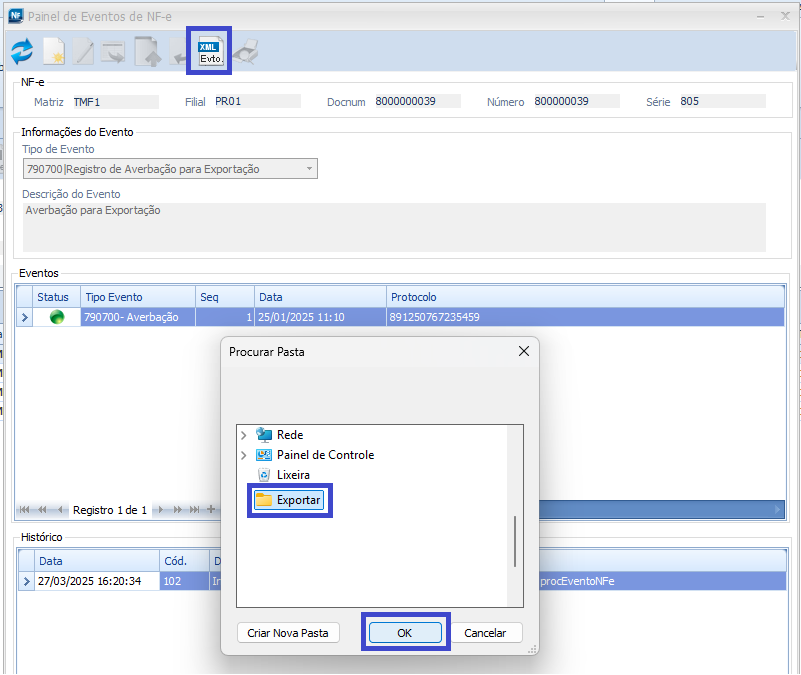Click the XML Evto. export icon
The image size is (801, 675).
(x=210, y=51)
